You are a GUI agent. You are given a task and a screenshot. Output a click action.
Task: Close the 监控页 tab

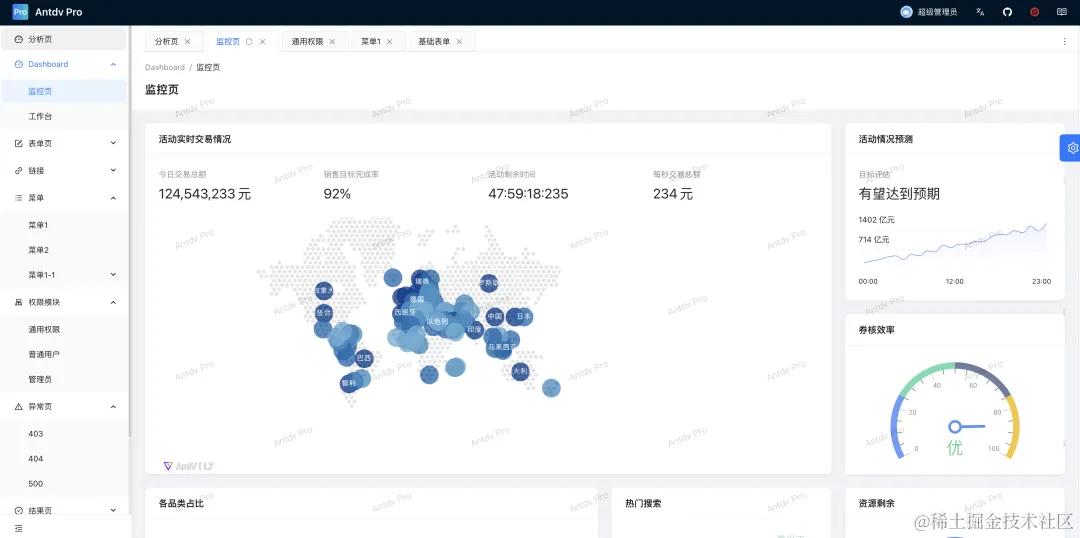point(262,41)
